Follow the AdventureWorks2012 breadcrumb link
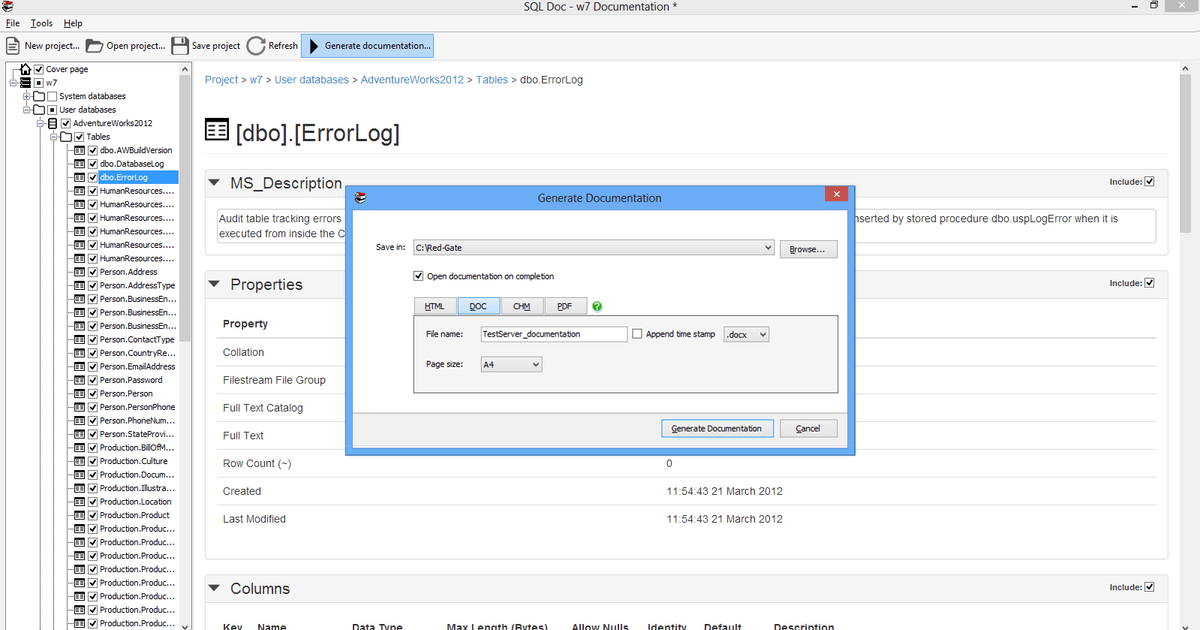1200x630 pixels. pyautogui.click(x=412, y=79)
